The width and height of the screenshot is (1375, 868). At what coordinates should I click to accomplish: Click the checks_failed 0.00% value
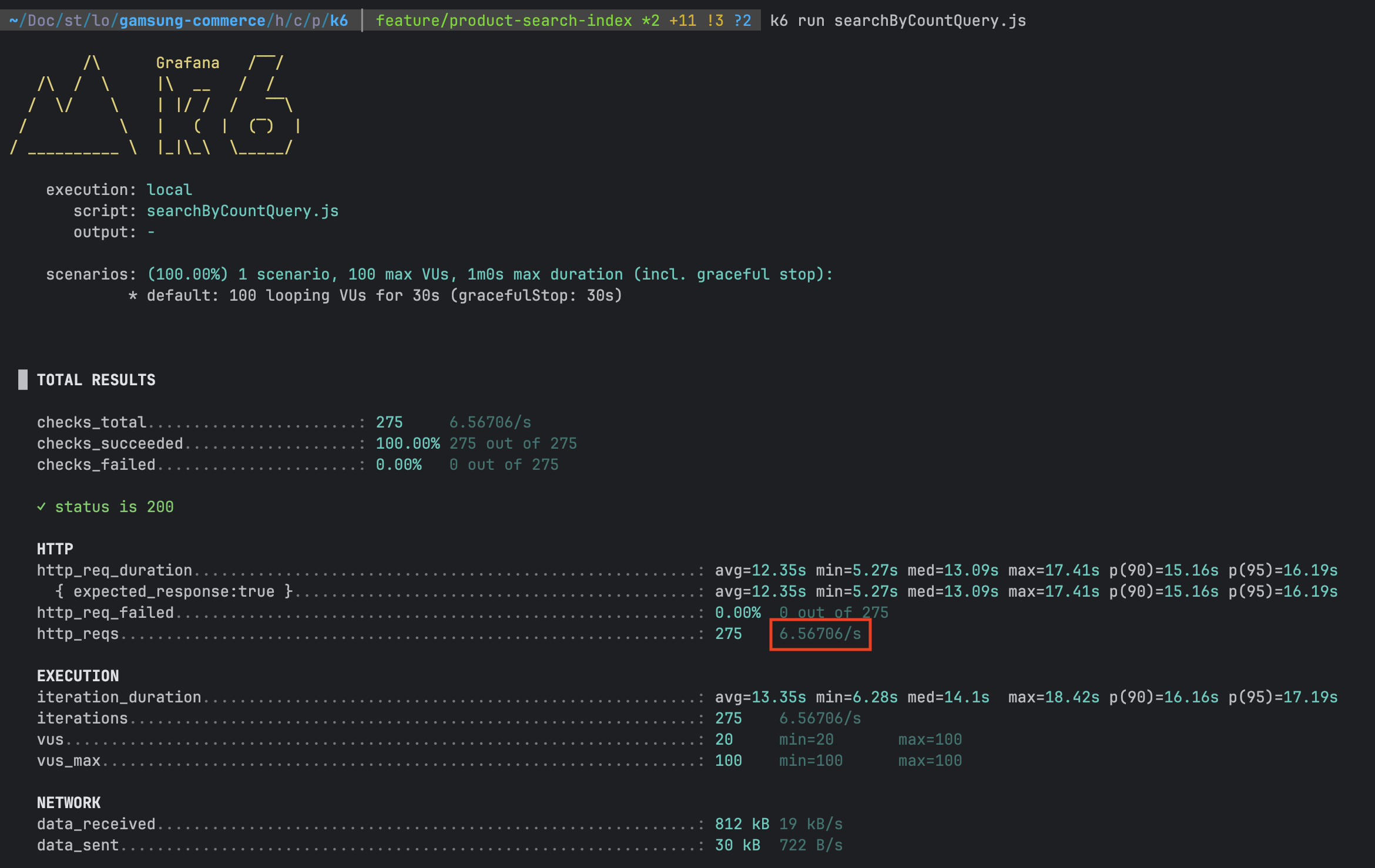click(x=398, y=465)
